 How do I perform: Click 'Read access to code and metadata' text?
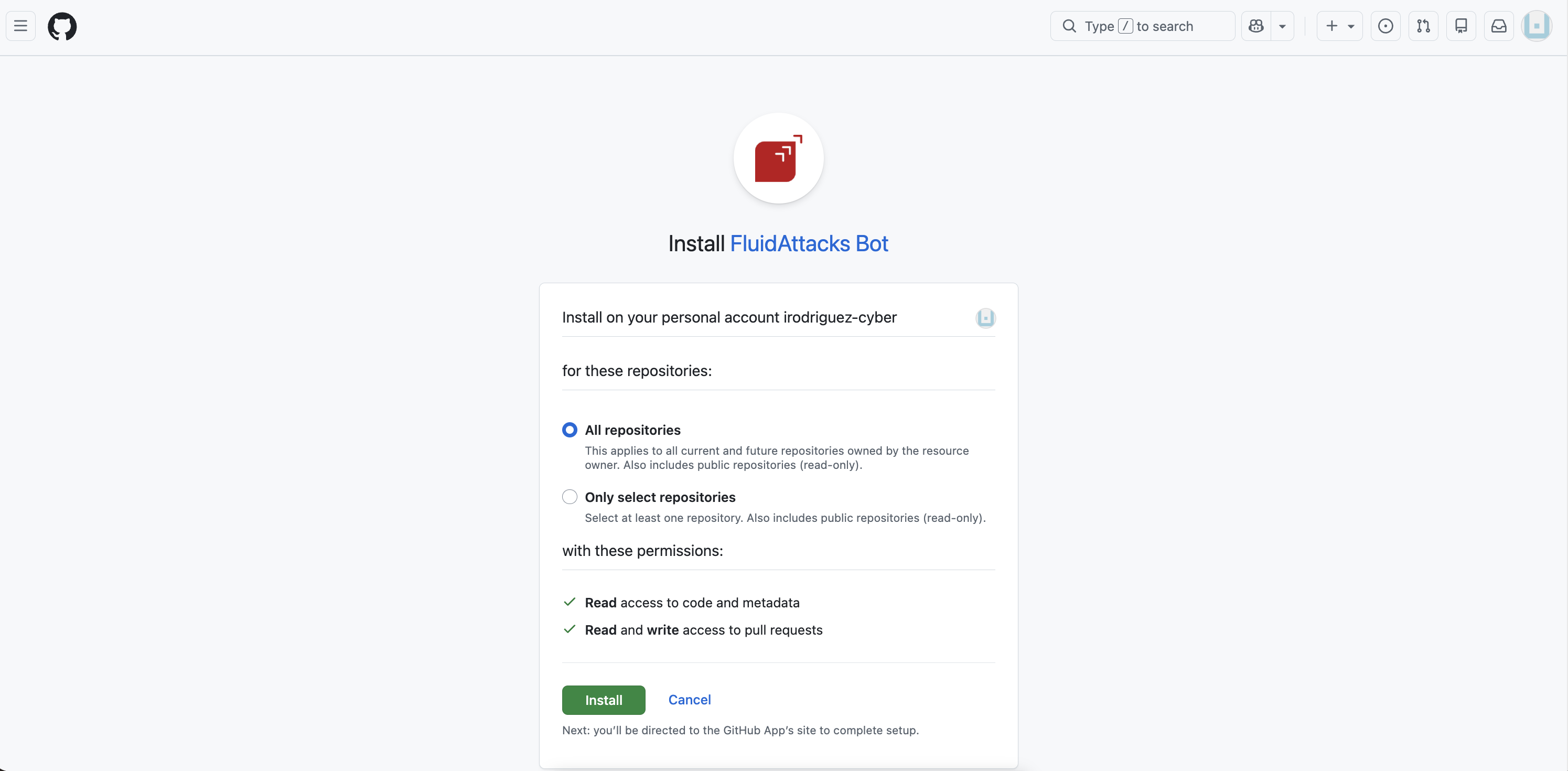[692, 602]
